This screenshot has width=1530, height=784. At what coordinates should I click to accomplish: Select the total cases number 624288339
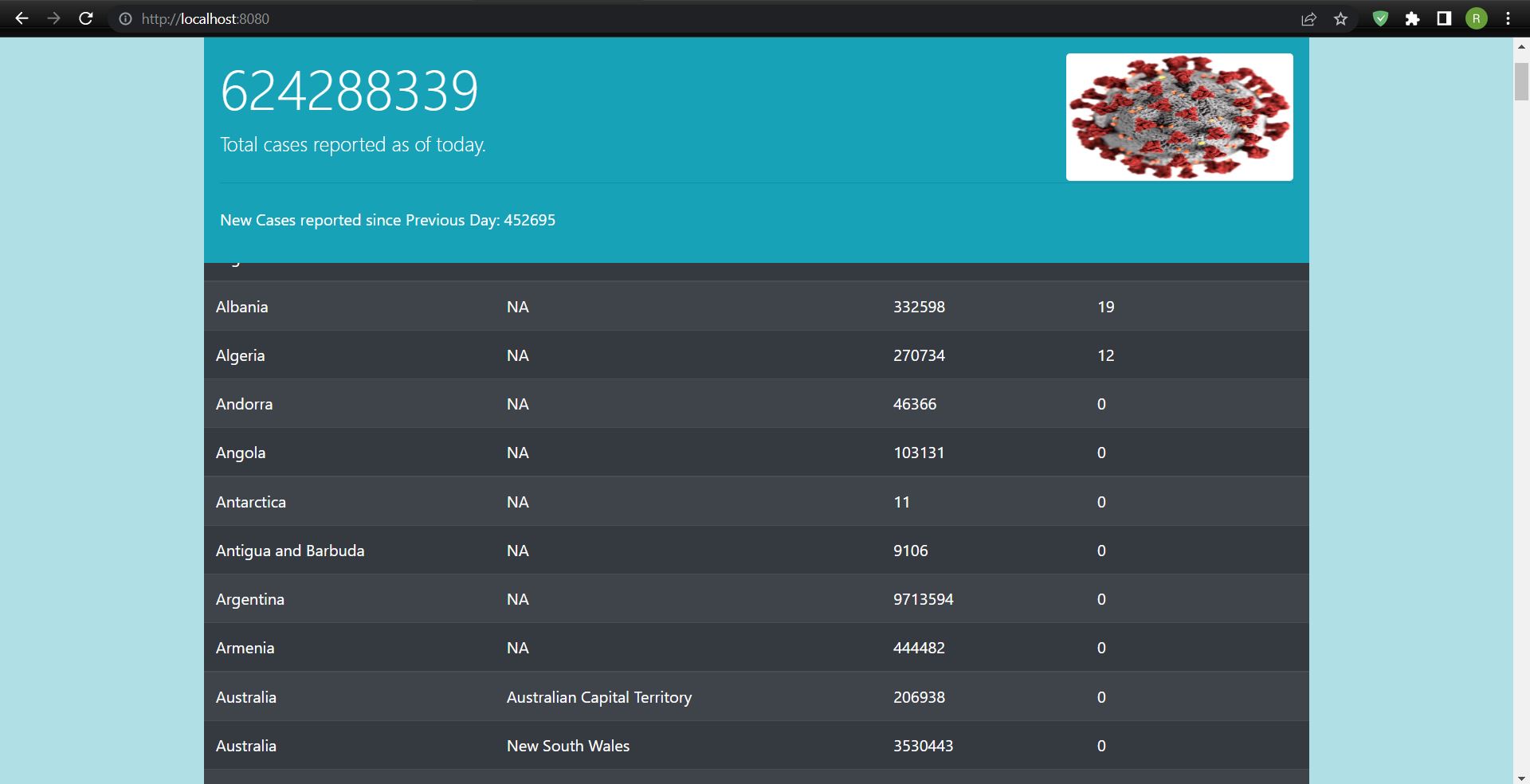[349, 91]
